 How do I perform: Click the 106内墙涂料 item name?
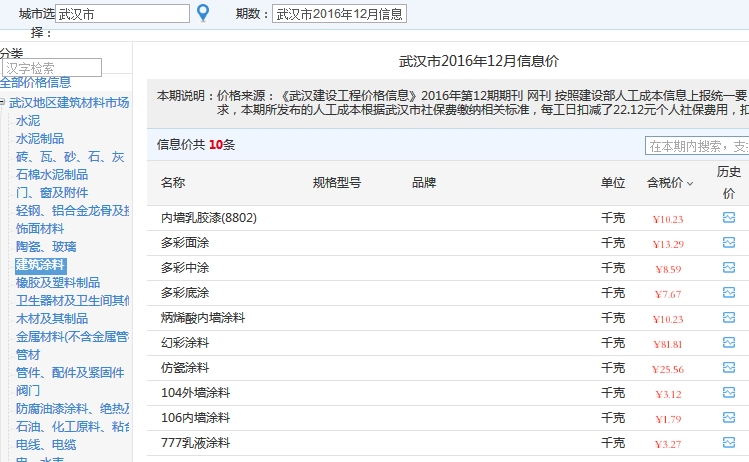(x=195, y=418)
